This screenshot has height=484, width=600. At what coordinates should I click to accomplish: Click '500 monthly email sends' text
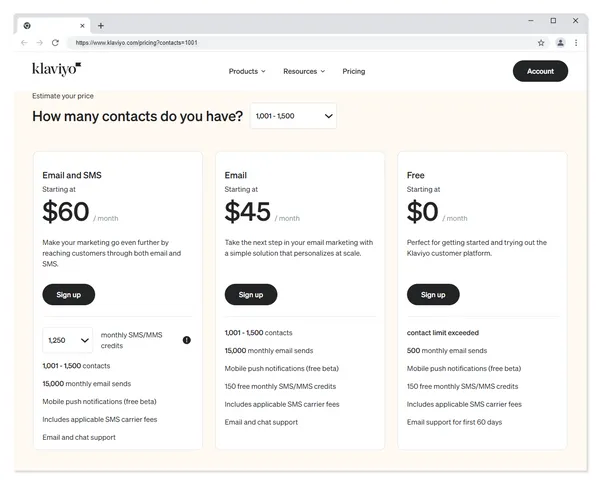click(447, 351)
